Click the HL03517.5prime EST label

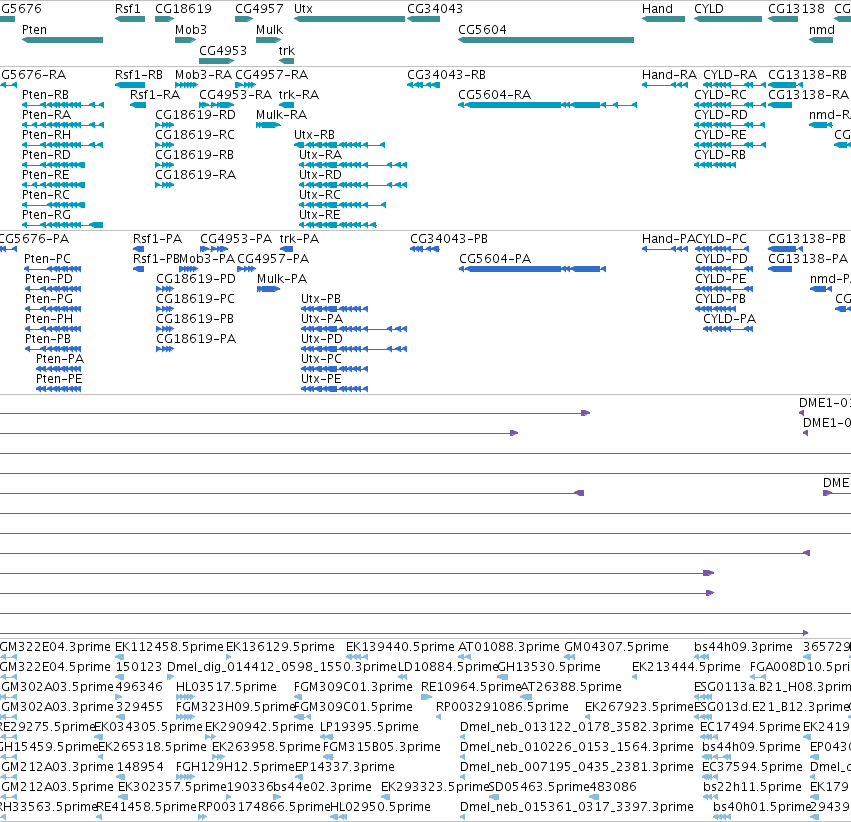[x=226, y=687]
